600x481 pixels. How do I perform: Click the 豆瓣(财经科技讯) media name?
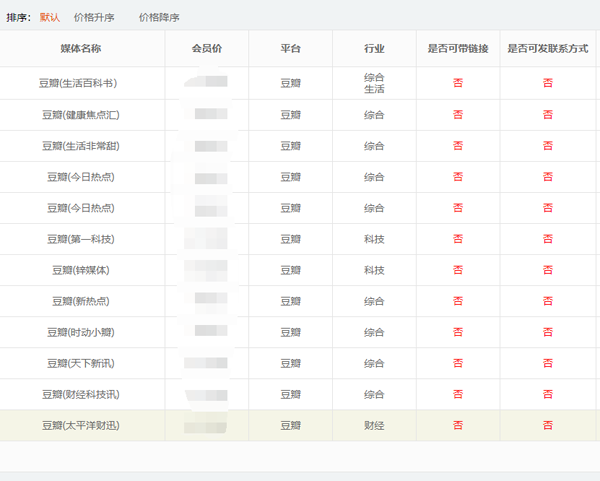(80, 394)
